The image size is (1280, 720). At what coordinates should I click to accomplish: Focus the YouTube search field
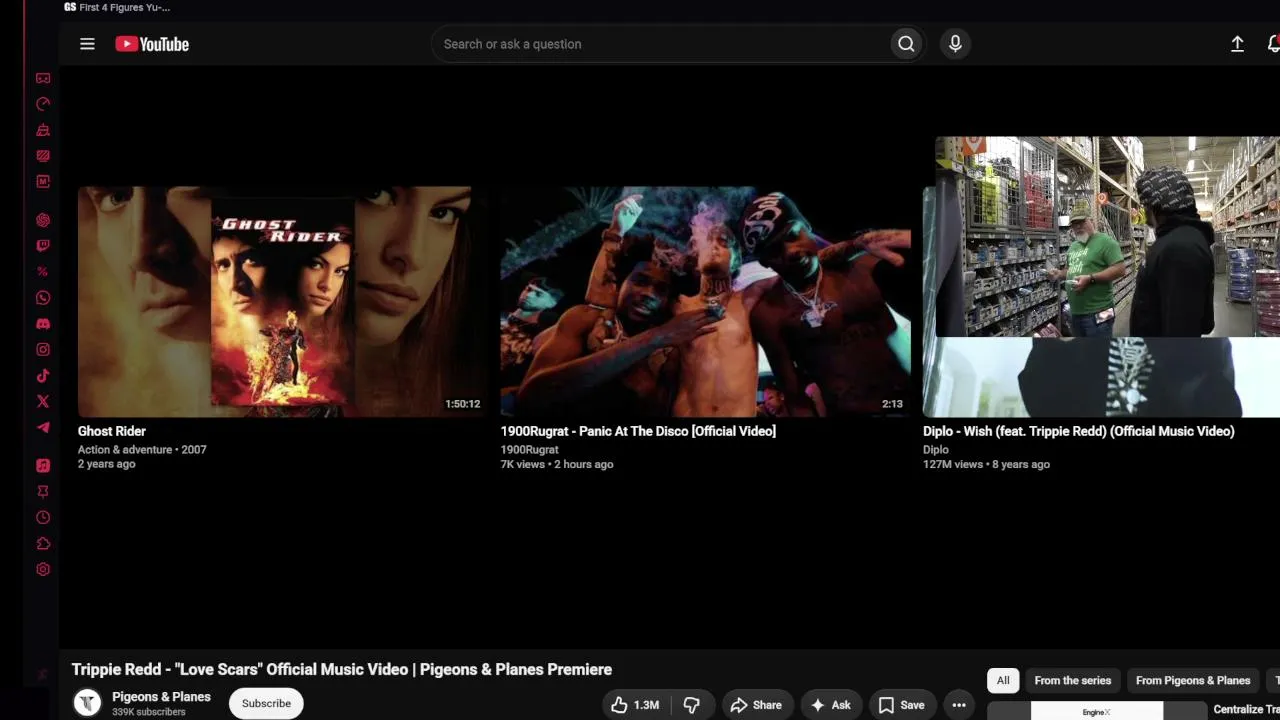click(x=660, y=44)
